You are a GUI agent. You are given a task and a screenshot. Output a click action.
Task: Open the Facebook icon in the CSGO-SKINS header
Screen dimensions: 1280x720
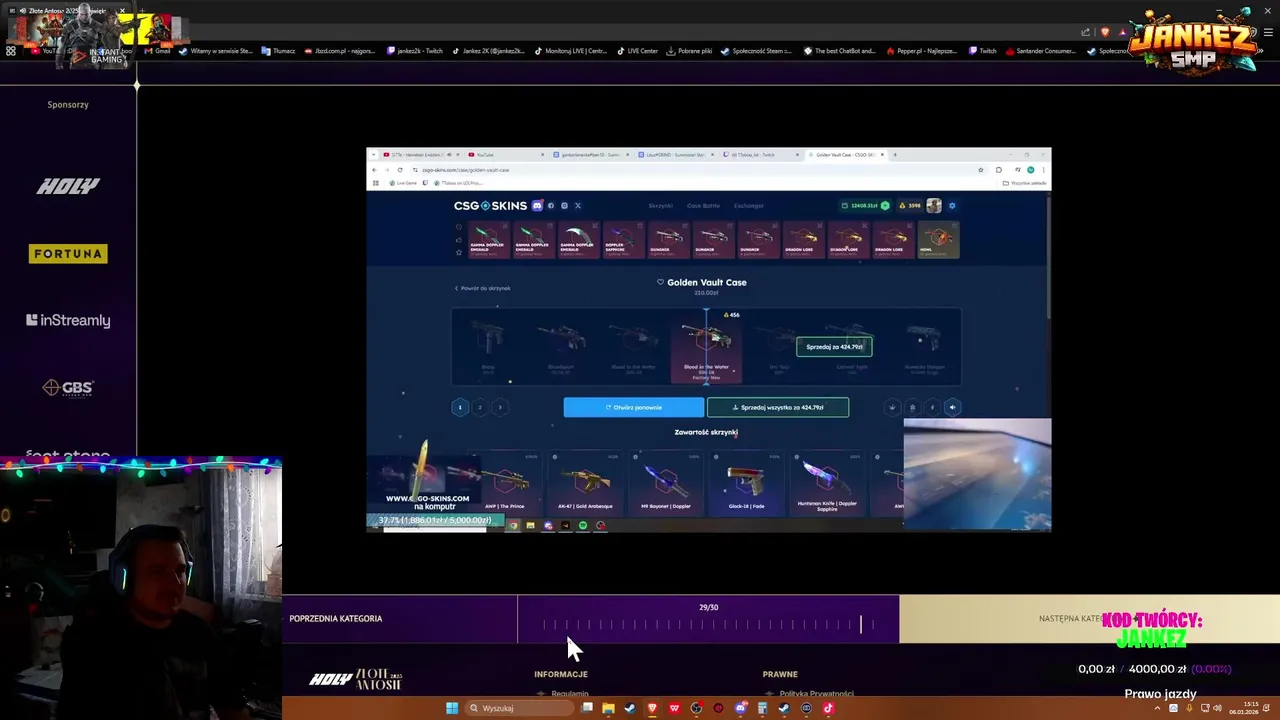click(x=551, y=205)
